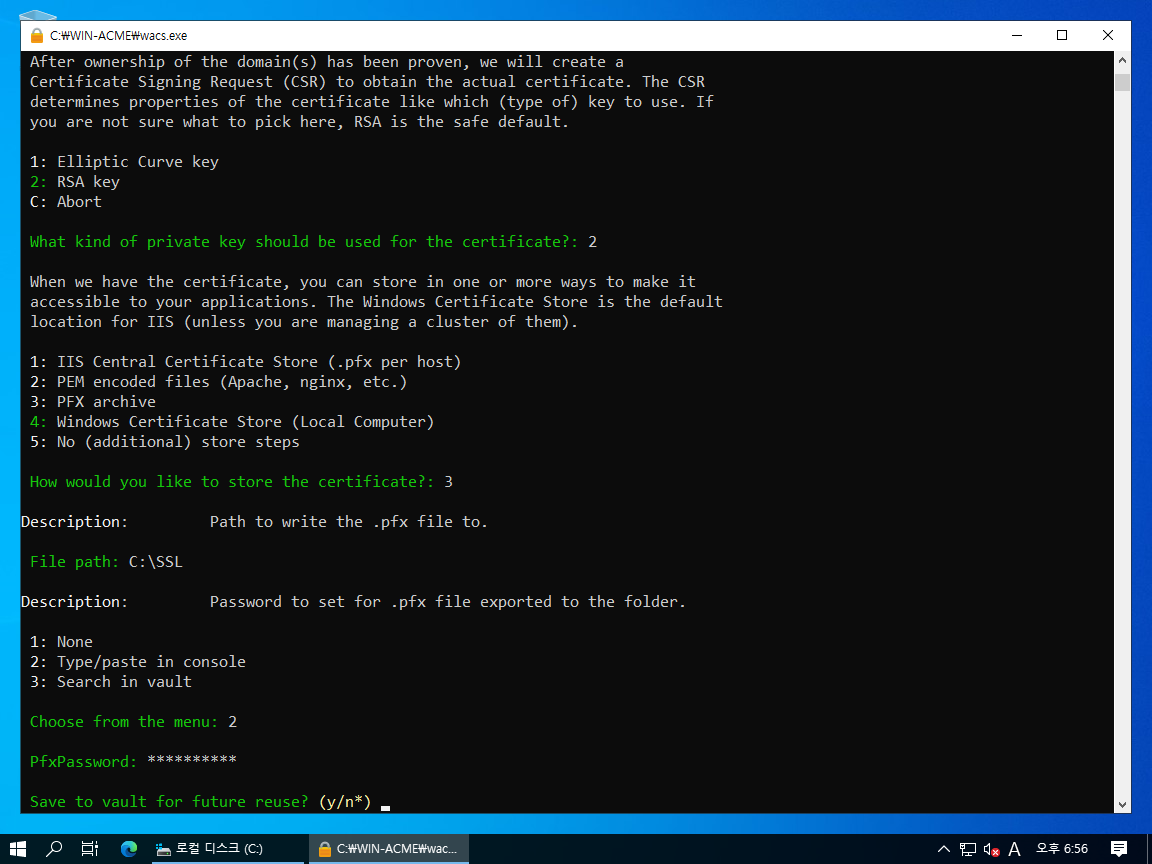Click the '2: RSA key' option text

point(74,181)
